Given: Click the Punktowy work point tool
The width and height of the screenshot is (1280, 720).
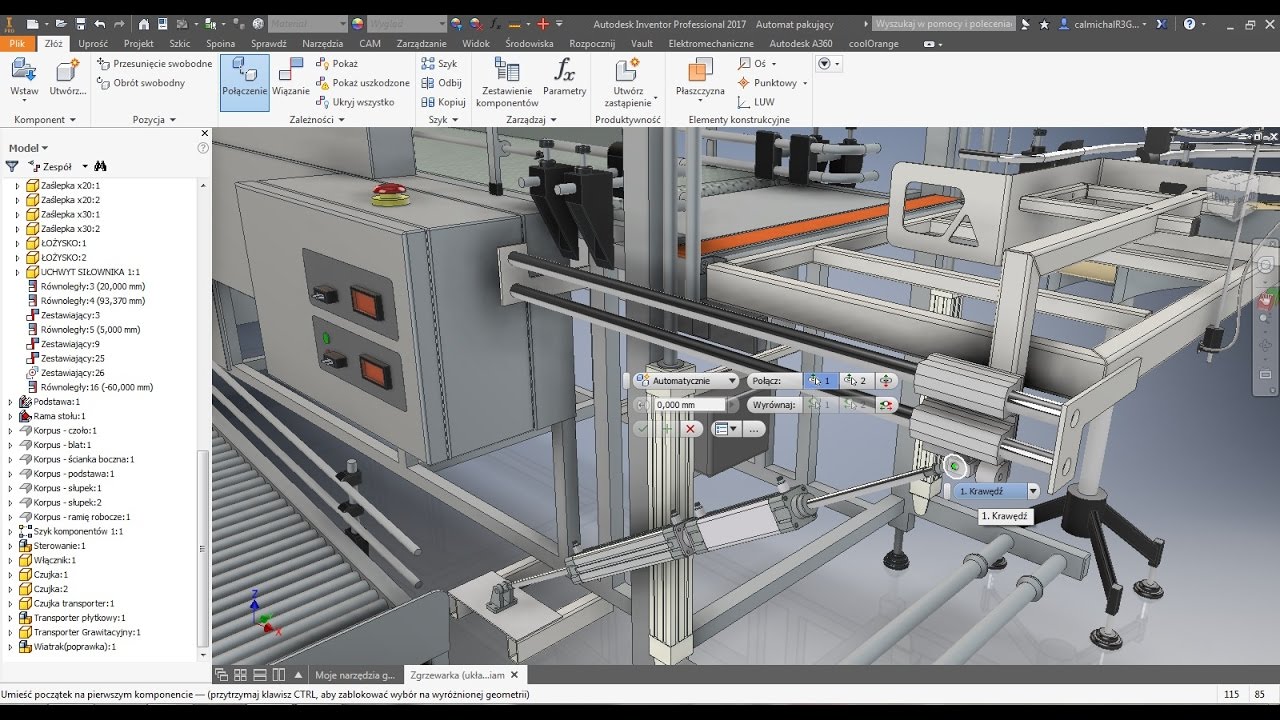Looking at the screenshot, I should pyautogui.click(x=772, y=83).
